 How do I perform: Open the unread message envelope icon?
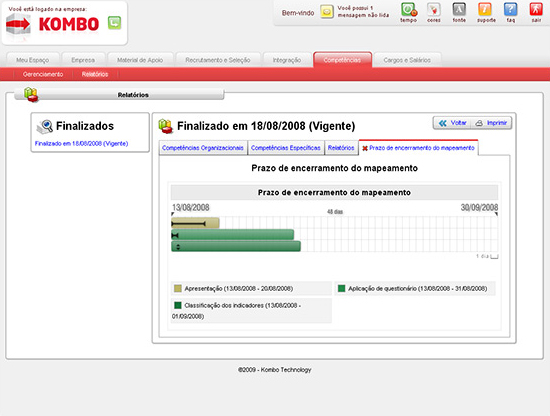click(x=327, y=12)
